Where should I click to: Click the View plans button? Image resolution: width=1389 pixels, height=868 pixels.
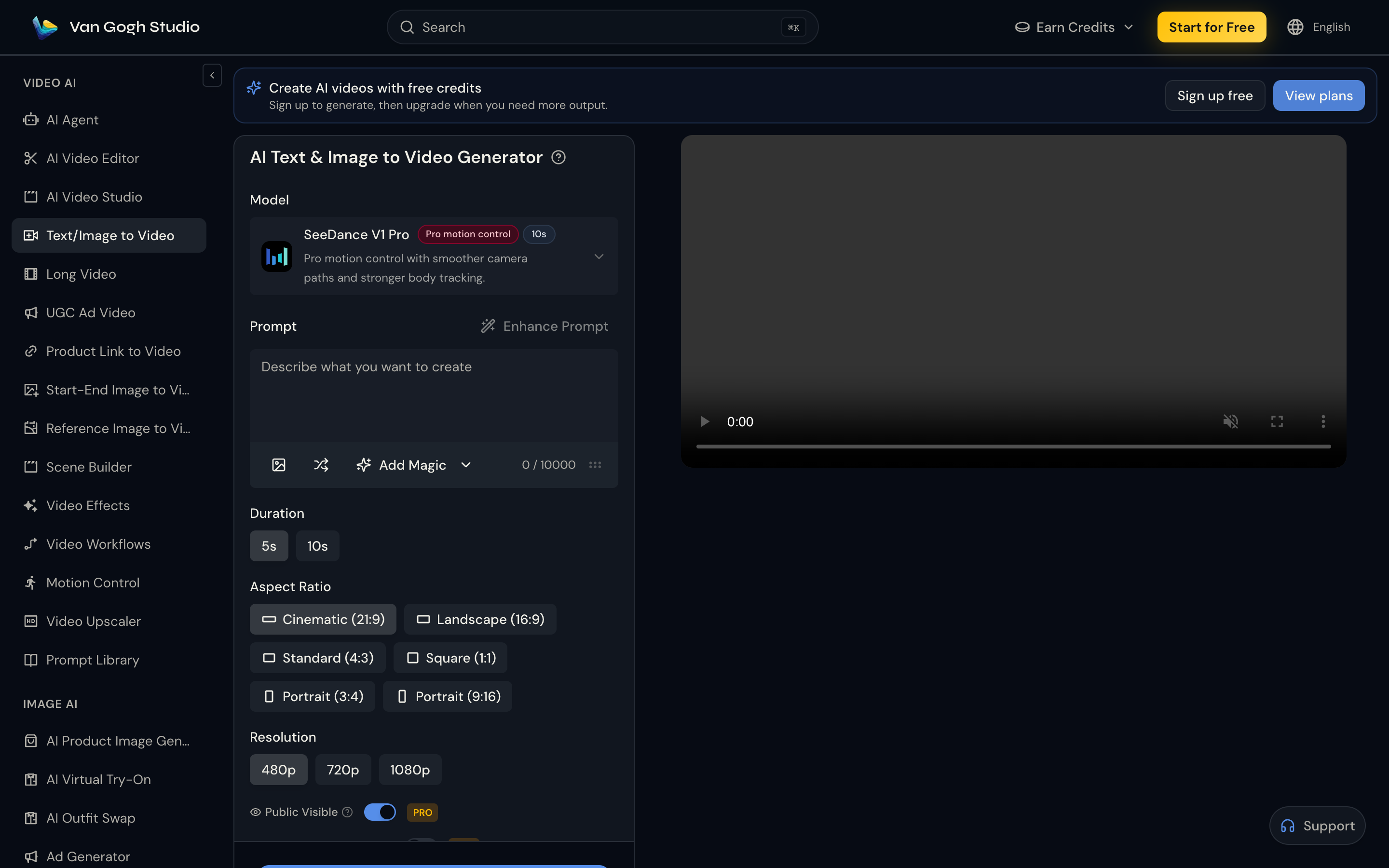pos(1319,95)
